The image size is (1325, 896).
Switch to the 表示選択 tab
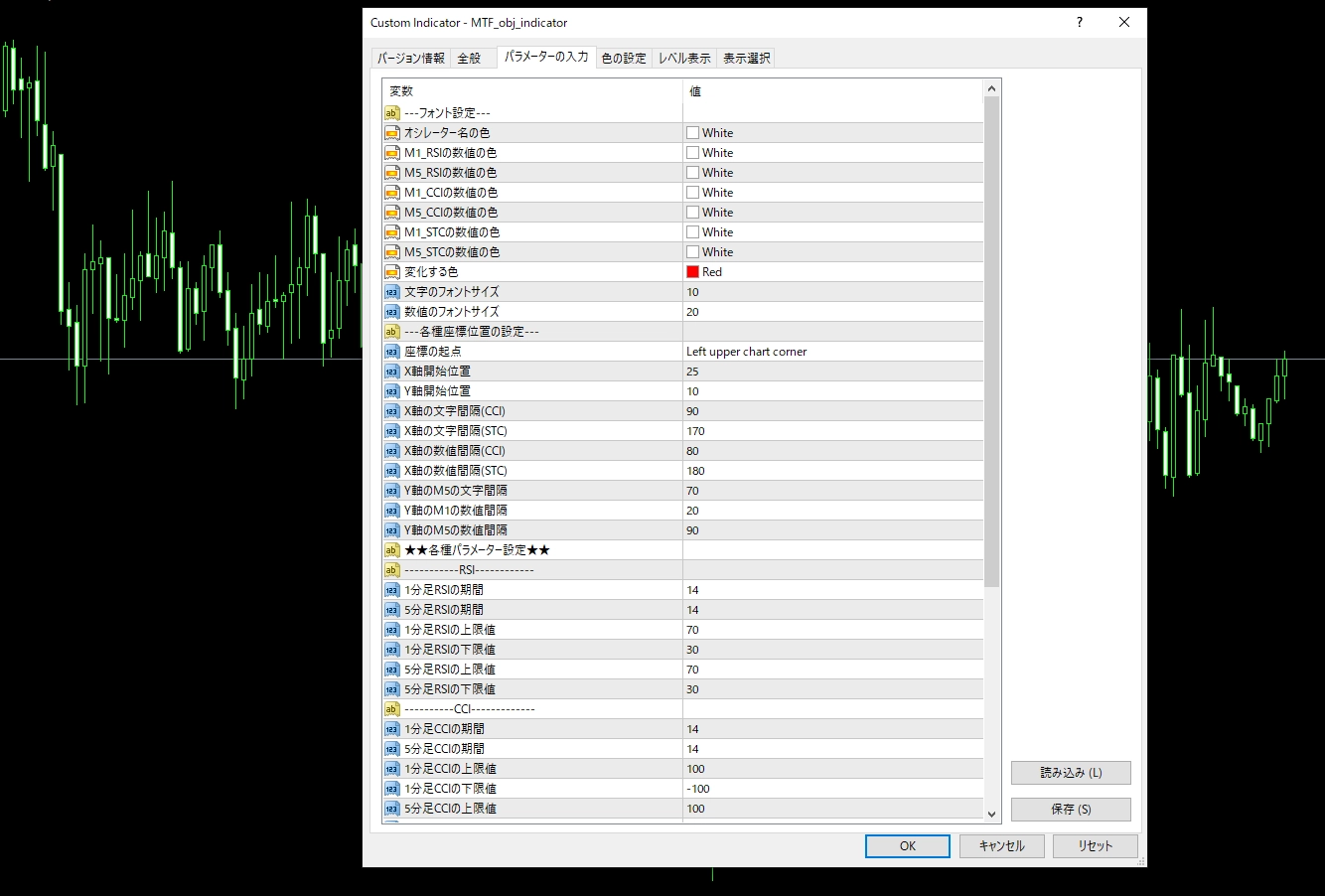point(747,59)
